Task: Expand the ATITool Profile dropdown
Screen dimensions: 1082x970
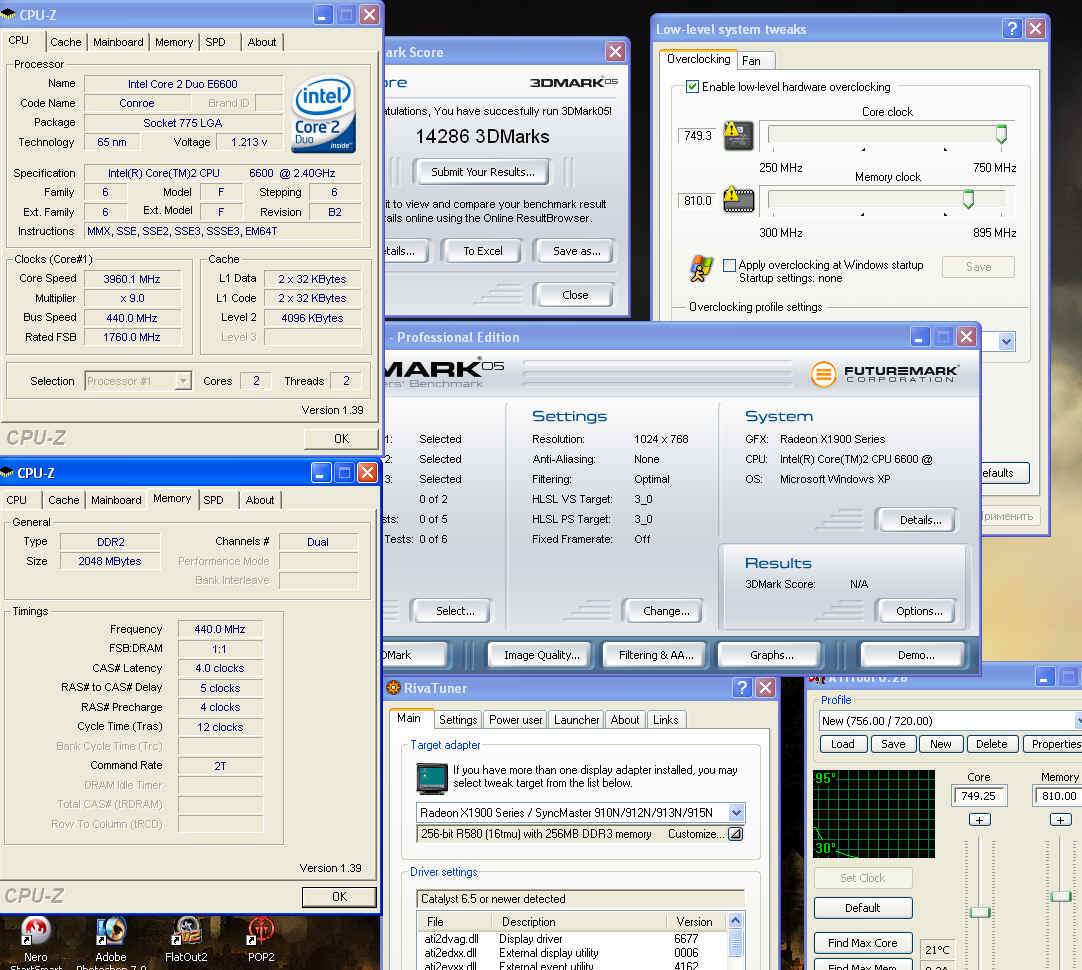Action: [x=1079, y=720]
